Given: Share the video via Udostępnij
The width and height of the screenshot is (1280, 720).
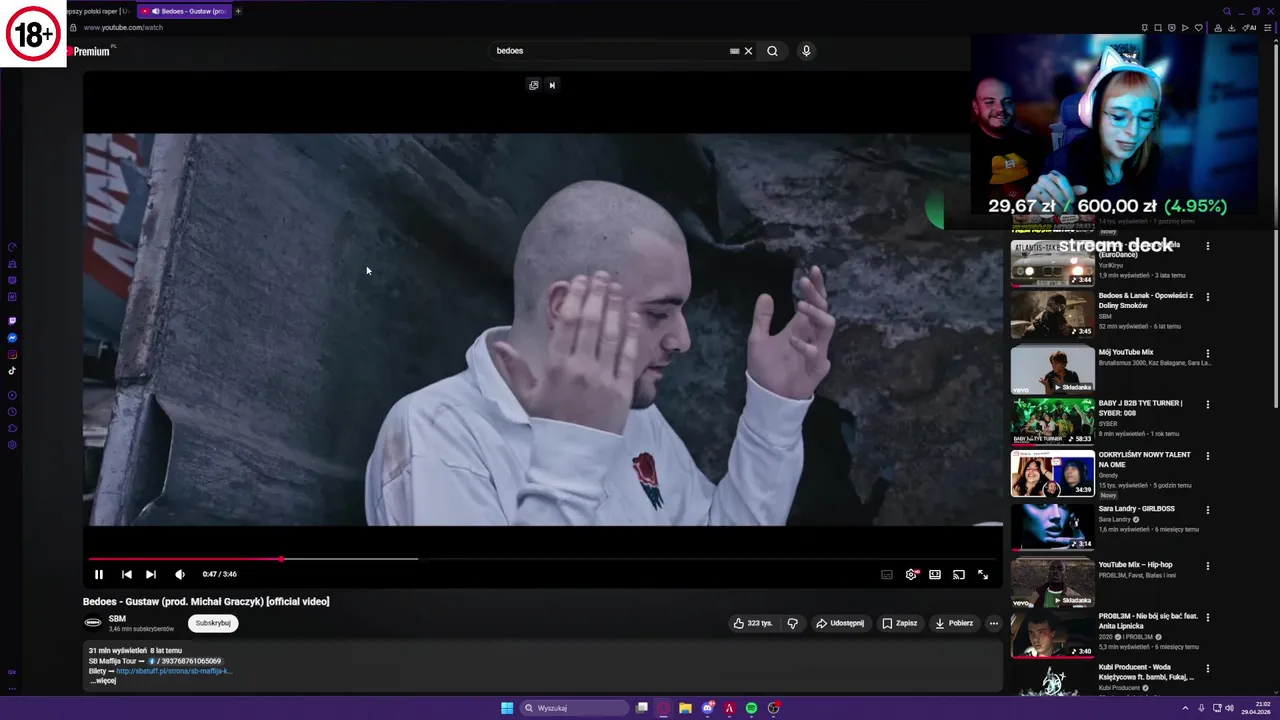Looking at the screenshot, I should click(x=840, y=623).
